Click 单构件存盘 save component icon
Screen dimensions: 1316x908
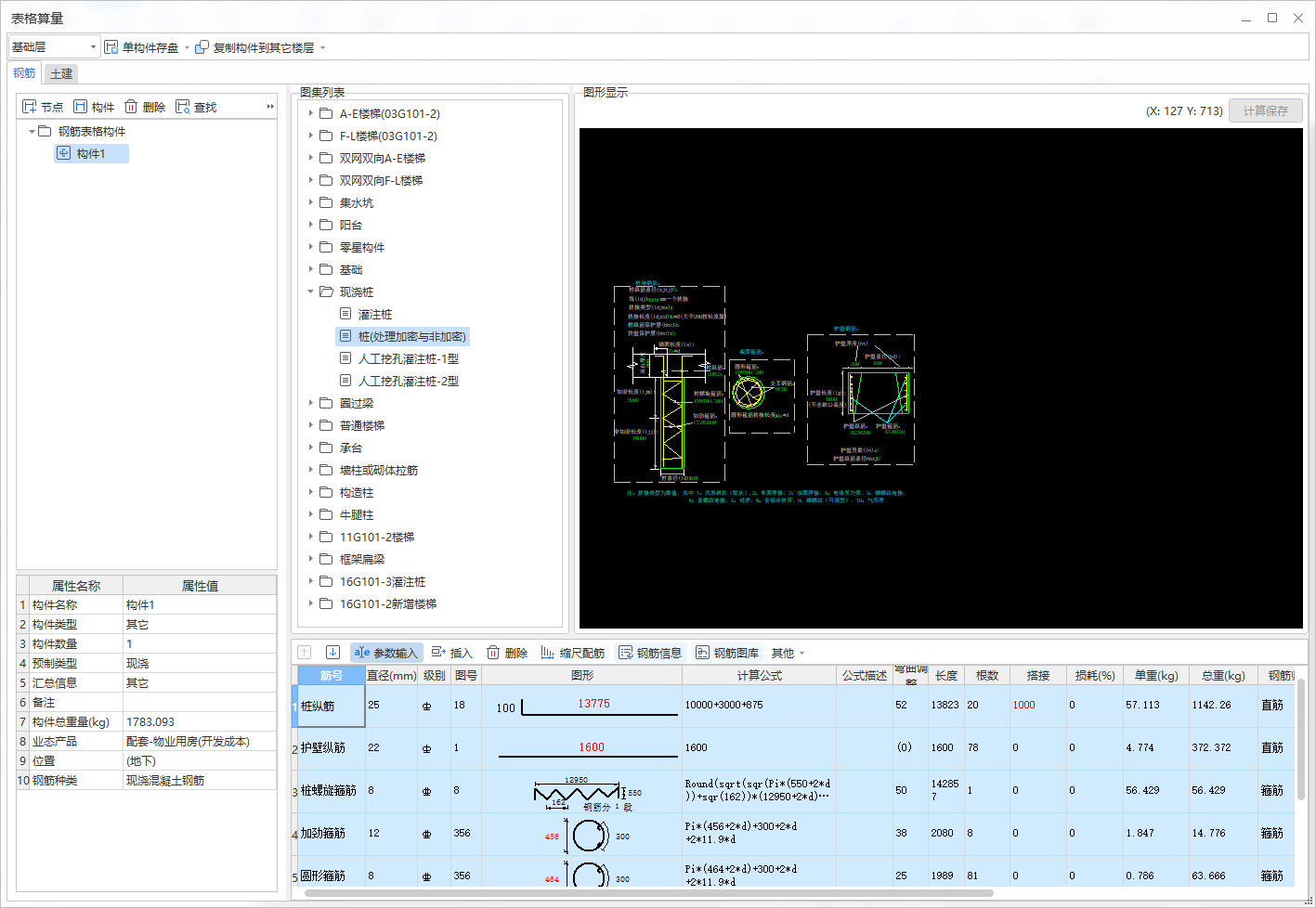pos(111,47)
